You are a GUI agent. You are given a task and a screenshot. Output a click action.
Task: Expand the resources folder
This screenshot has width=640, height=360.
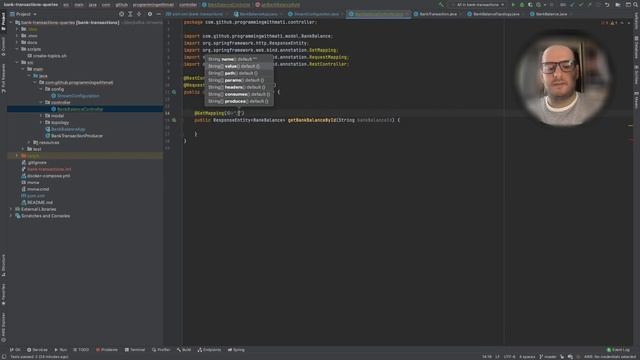(x=29, y=142)
